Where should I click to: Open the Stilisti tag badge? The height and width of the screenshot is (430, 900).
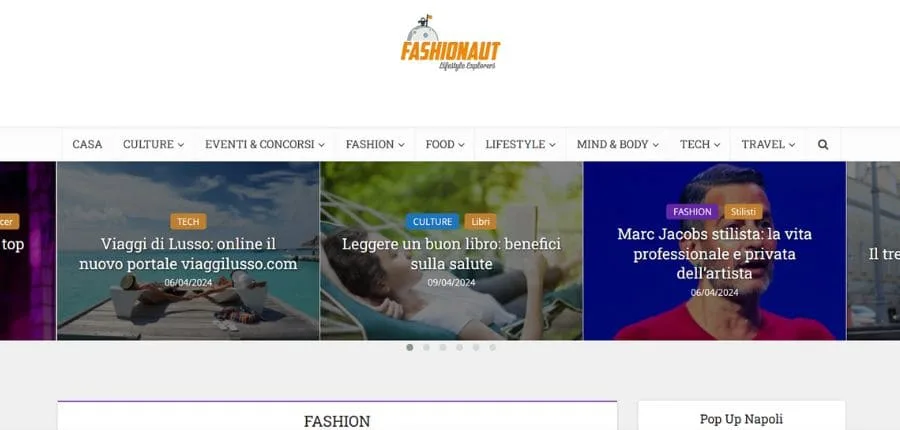[743, 212]
